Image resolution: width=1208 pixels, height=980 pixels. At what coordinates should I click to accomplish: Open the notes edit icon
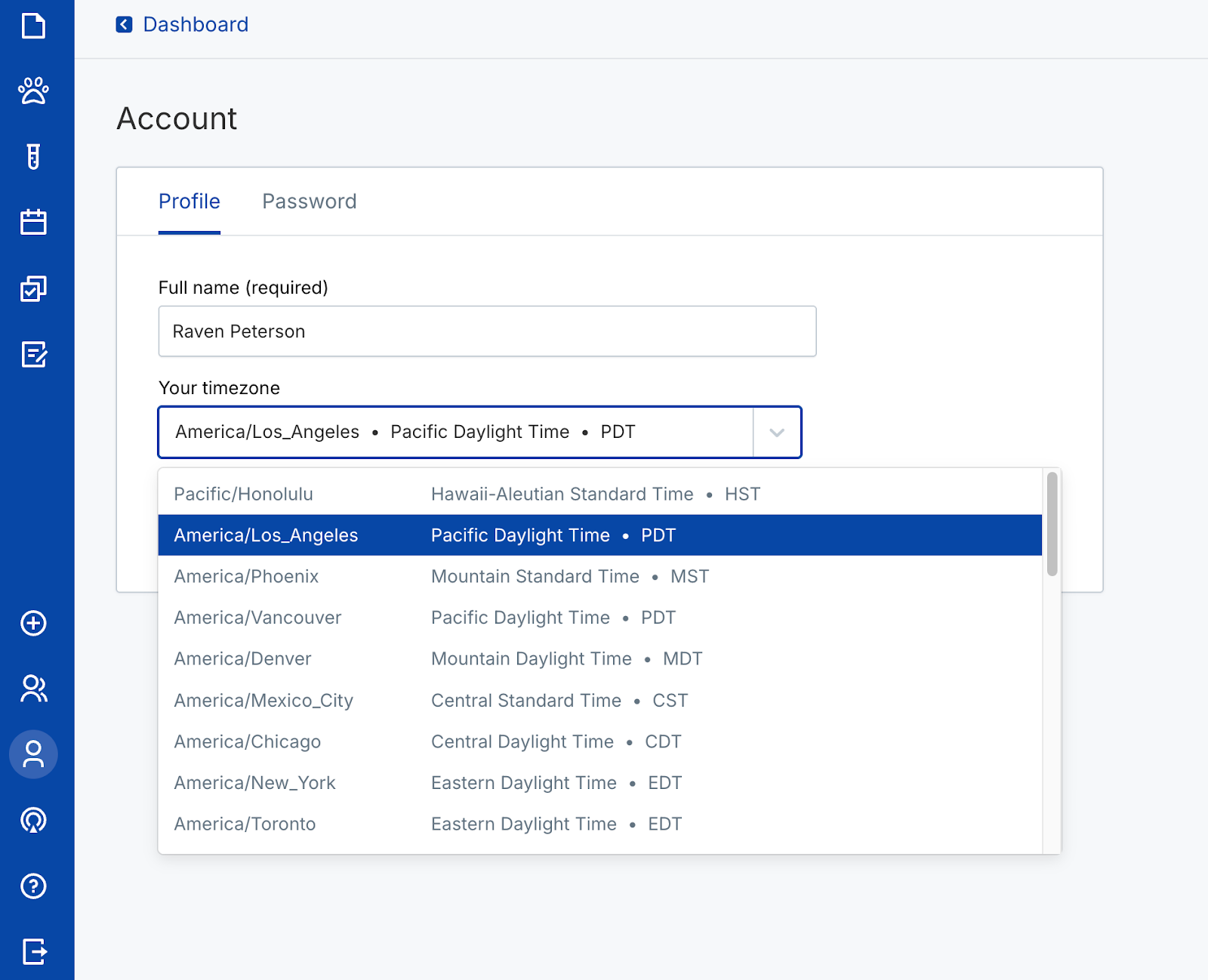point(33,354)
